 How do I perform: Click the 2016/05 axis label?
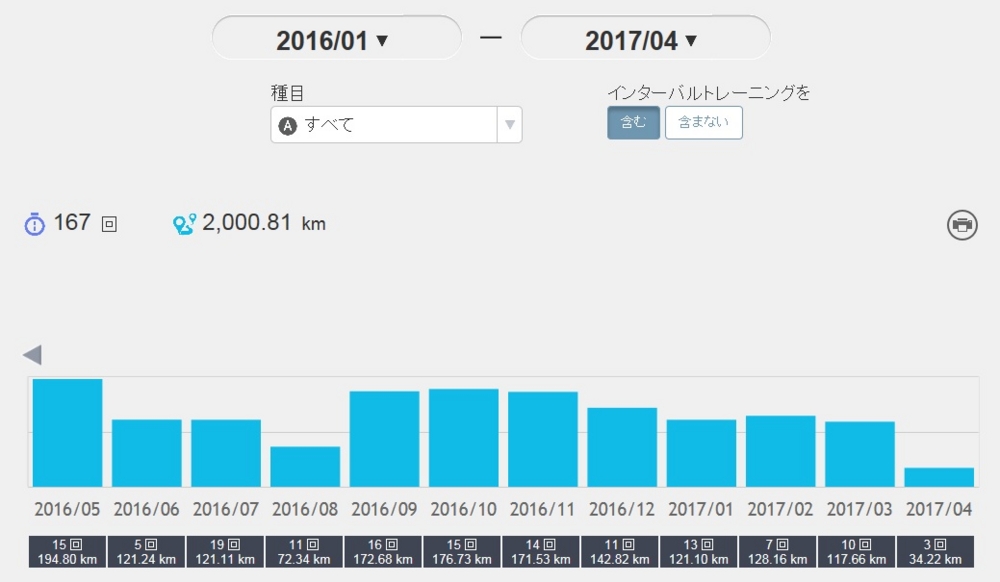[67, 509]
